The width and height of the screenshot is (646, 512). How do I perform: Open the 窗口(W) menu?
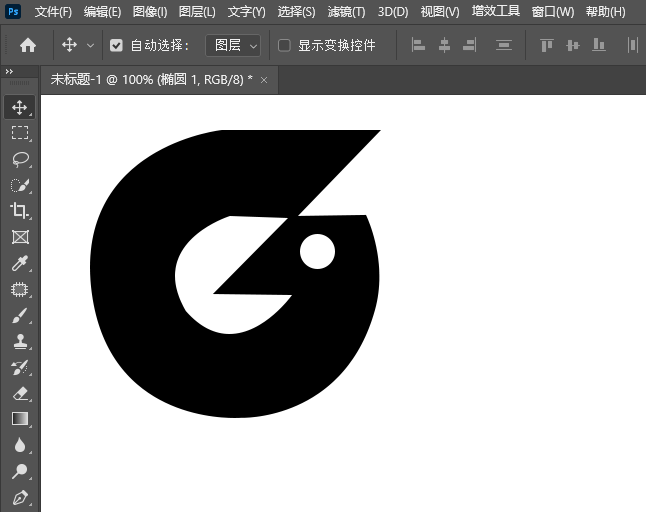click(552, 12)
